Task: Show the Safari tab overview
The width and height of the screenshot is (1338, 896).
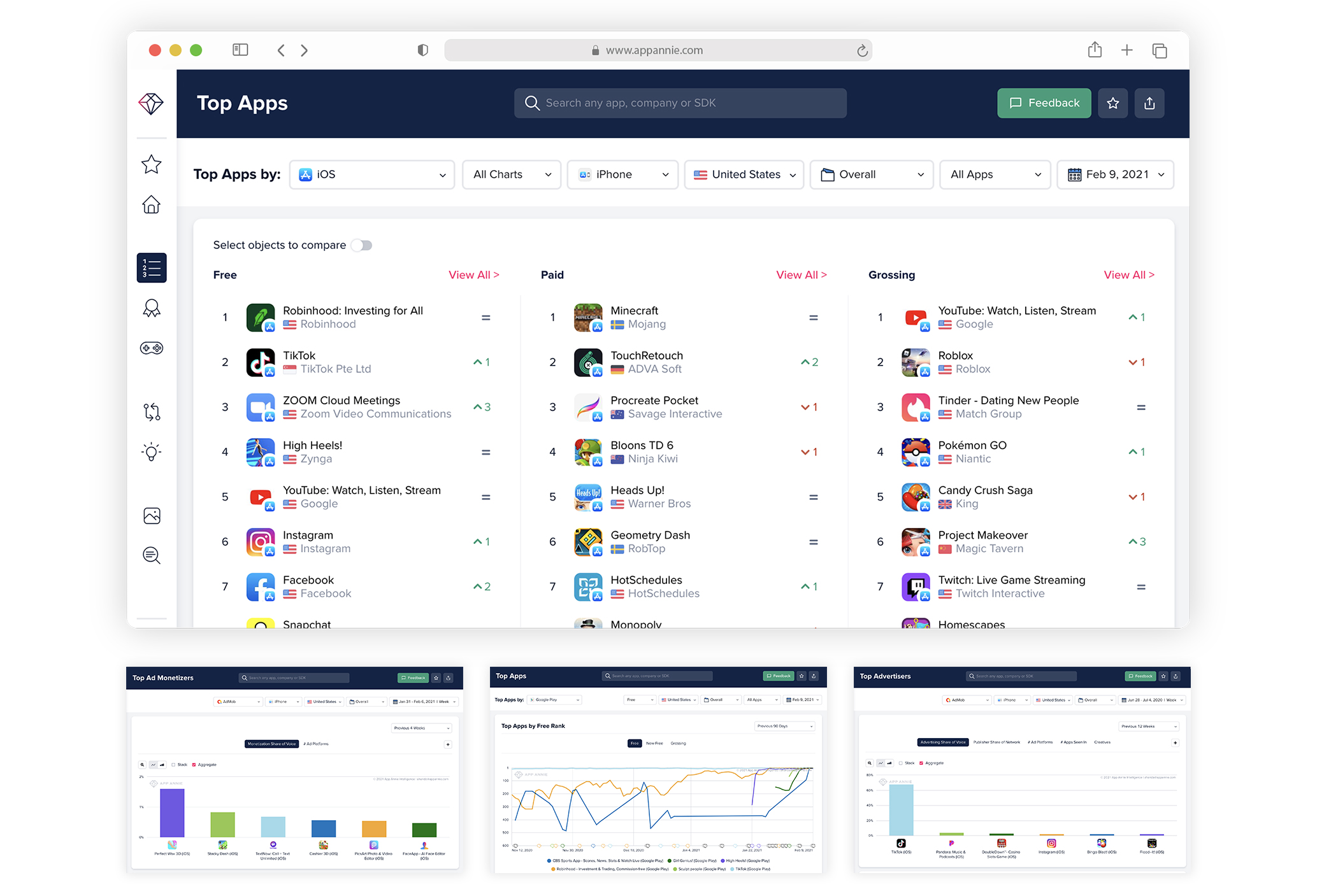Action: tap(1160, 50)
